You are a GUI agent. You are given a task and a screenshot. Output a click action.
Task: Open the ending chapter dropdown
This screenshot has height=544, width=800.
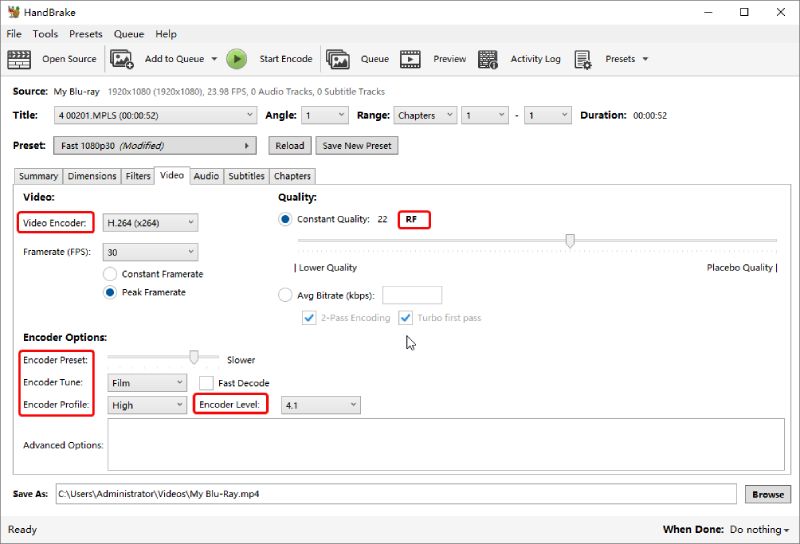click(548, 115)
